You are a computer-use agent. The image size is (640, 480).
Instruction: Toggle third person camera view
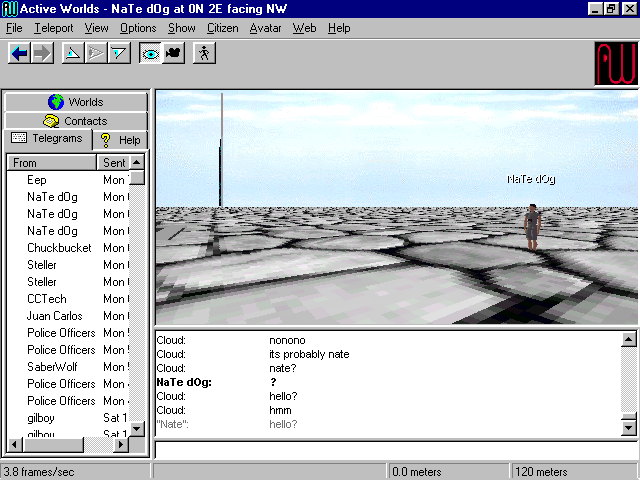pos(173,53)
